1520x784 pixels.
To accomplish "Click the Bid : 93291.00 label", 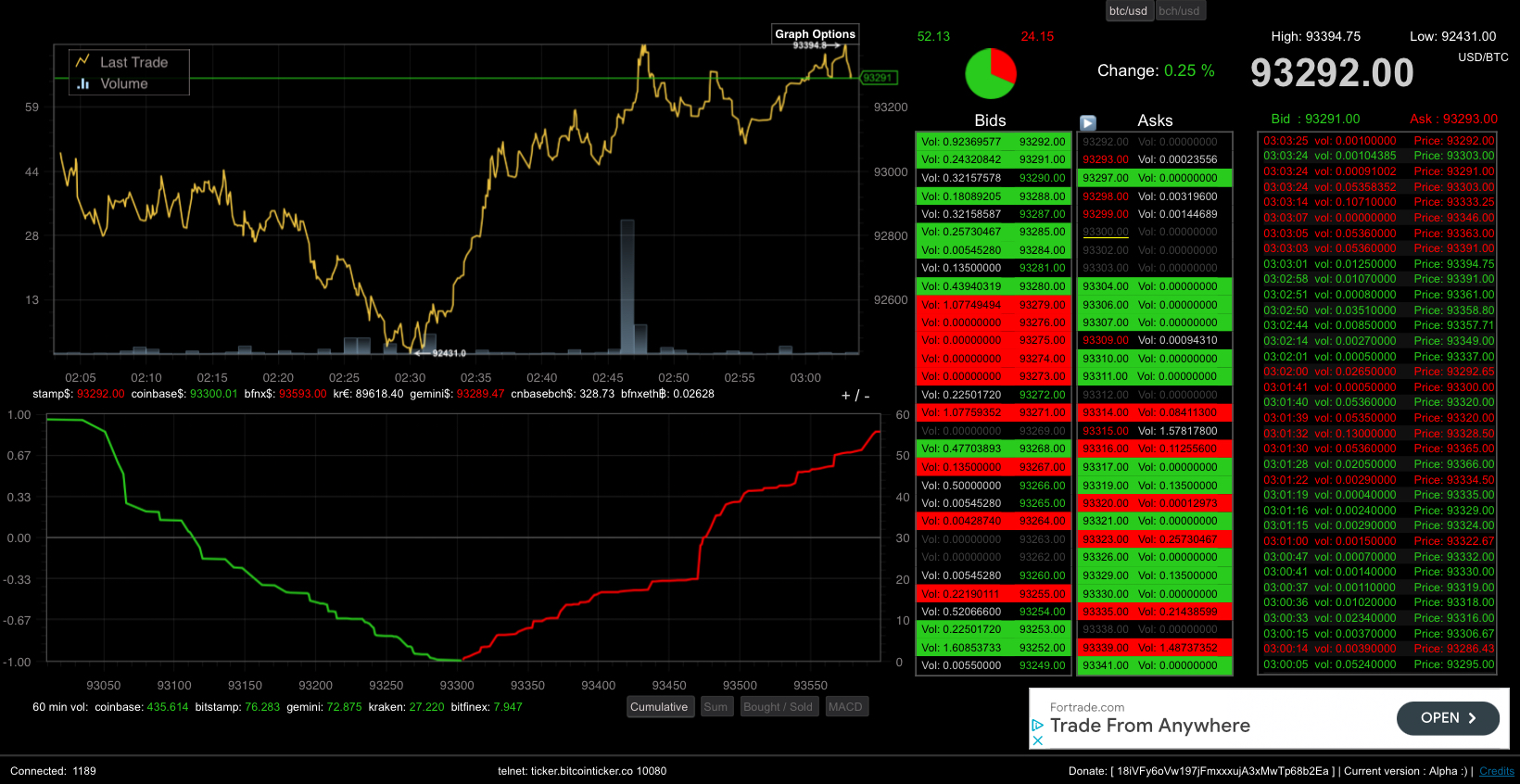I will click(x=1315, y=119).
